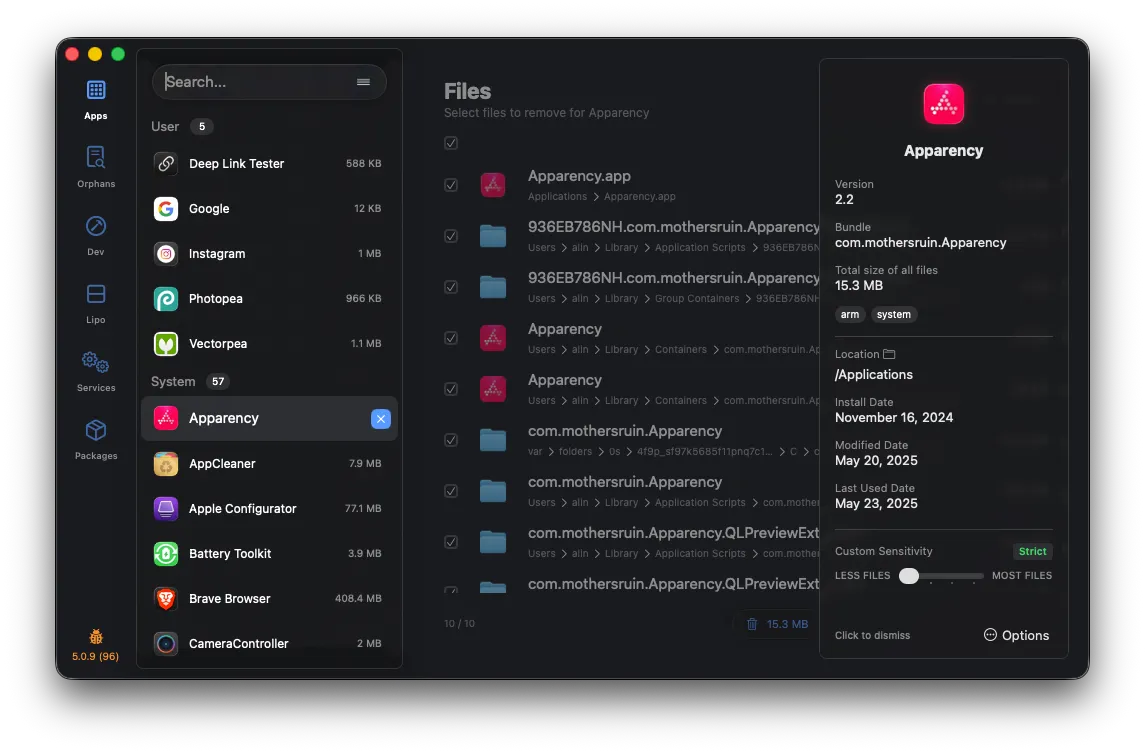Select Brave Browser row
The width and height of the screenshot is (1145, 753).
click(269, 599)
